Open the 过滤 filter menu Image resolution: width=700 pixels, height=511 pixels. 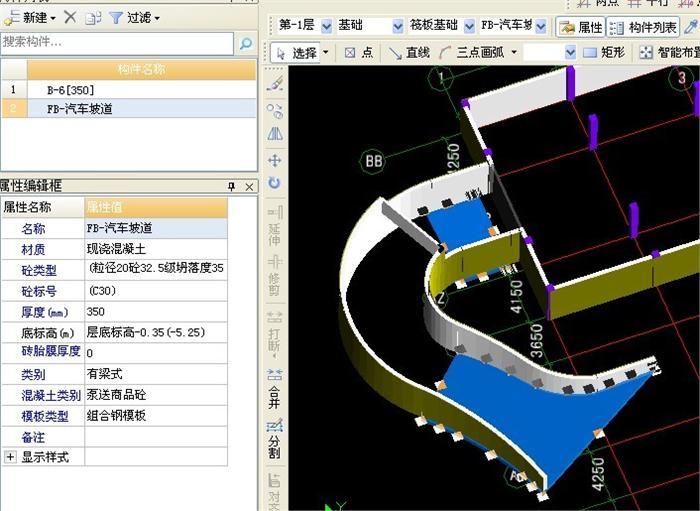134,17
